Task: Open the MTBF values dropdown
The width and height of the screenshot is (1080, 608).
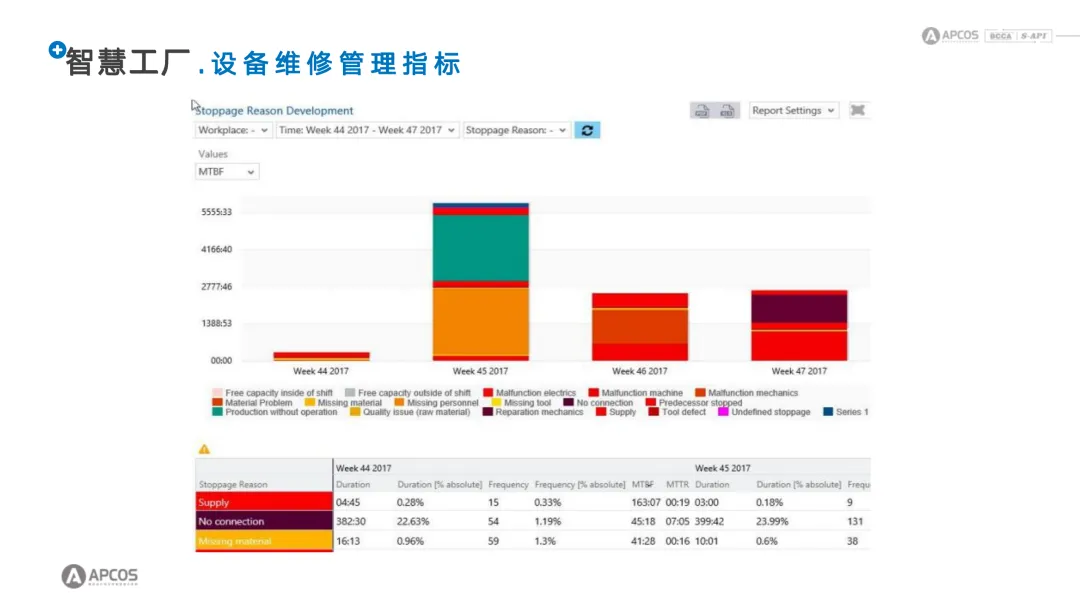Action: point(227,171)
